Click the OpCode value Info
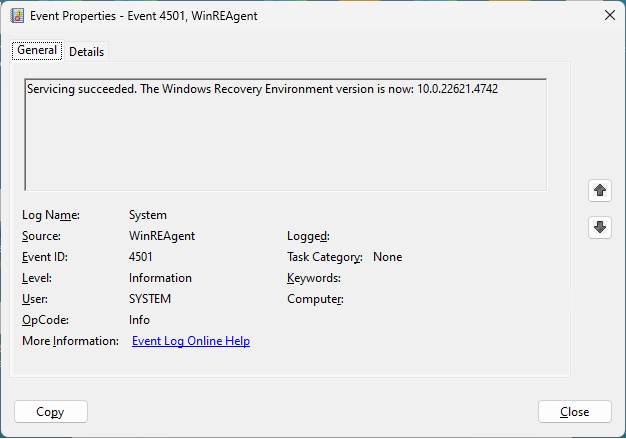This screenshot has height=439, width=626. click(x=140, y=320)
